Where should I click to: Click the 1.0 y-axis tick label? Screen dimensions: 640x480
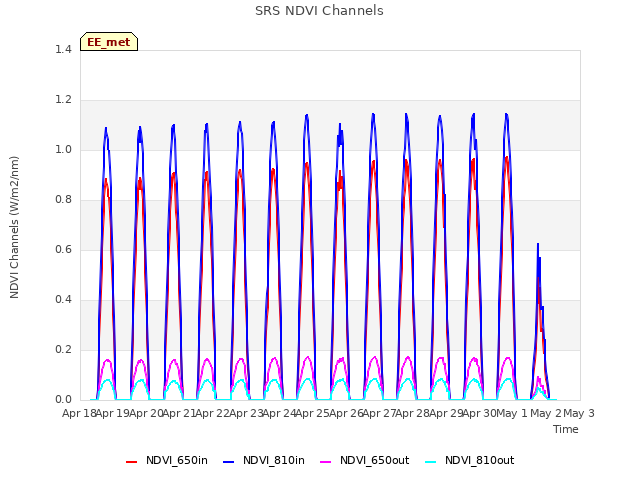pos(63,149)
